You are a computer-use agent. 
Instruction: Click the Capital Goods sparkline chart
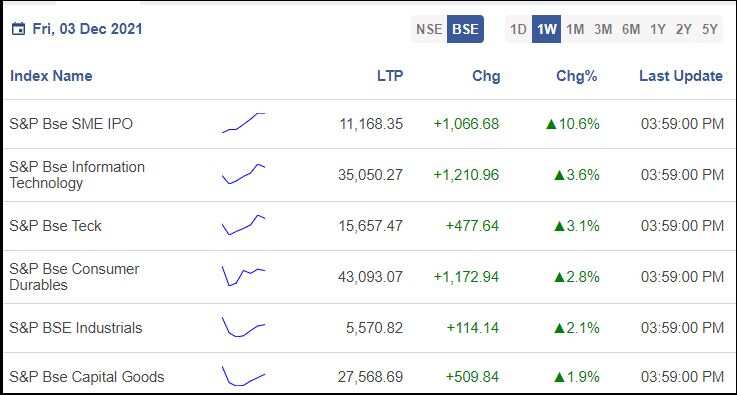[243, 376]
